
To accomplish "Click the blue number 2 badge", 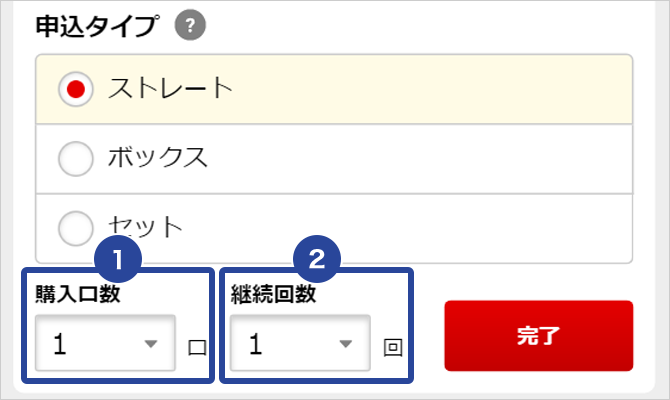I will tap(318, 260).
